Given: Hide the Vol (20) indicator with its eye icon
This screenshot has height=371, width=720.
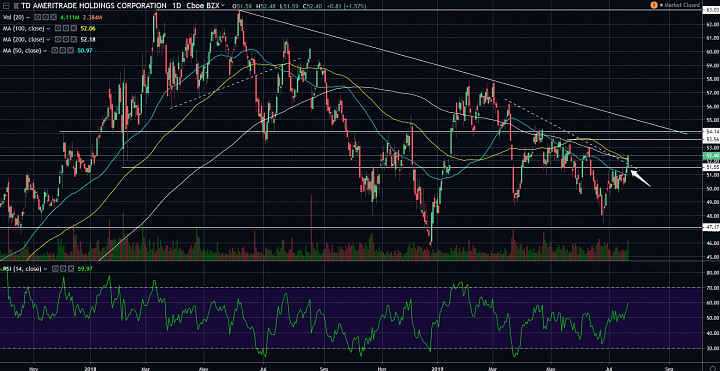Looking at the screenshot, I should coord(38,17).
